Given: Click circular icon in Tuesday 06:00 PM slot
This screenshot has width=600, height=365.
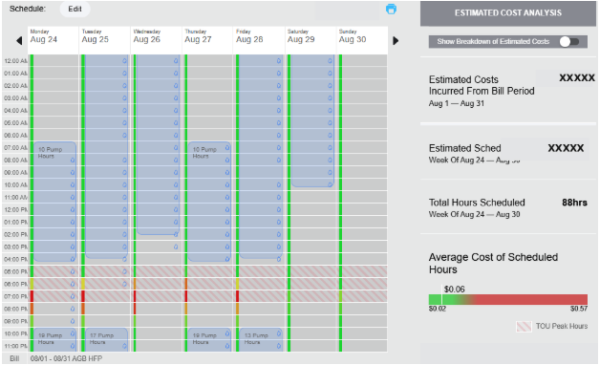Looking at the screenshot, I should pos(124,284).
